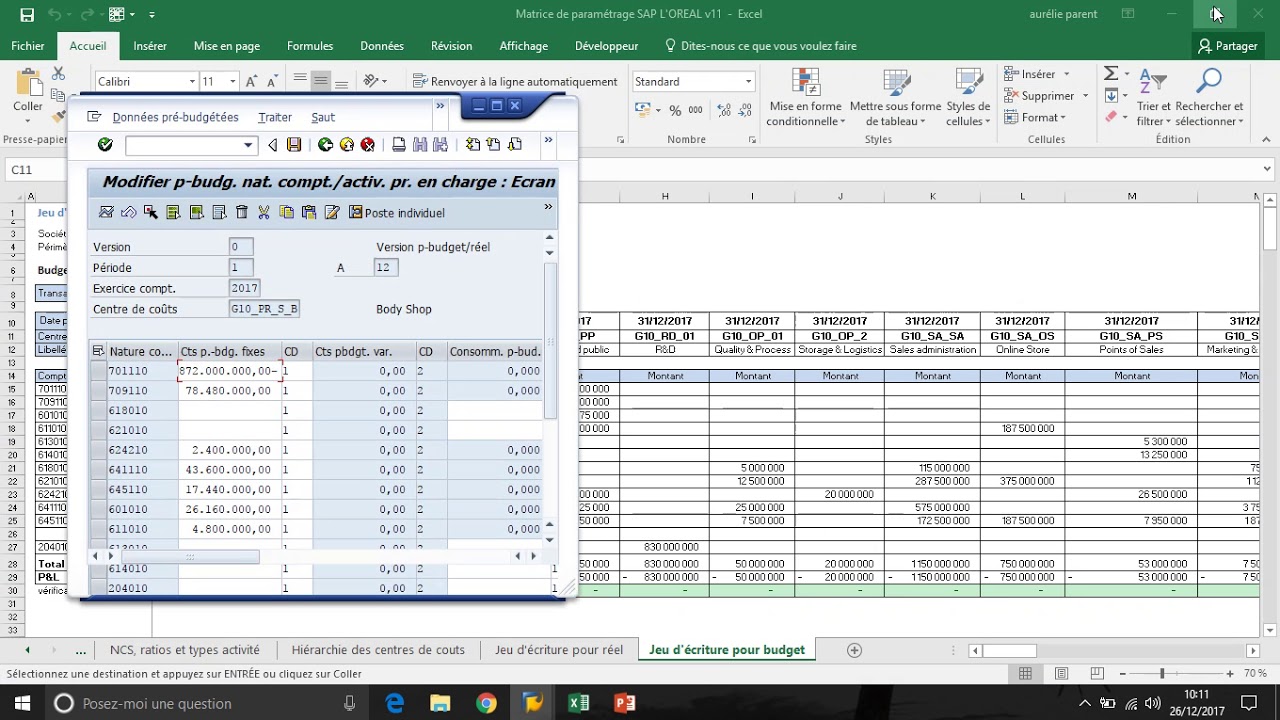
Task: Open the Données pré-budgétées menu in SAP
Action: tap(175, 117)
